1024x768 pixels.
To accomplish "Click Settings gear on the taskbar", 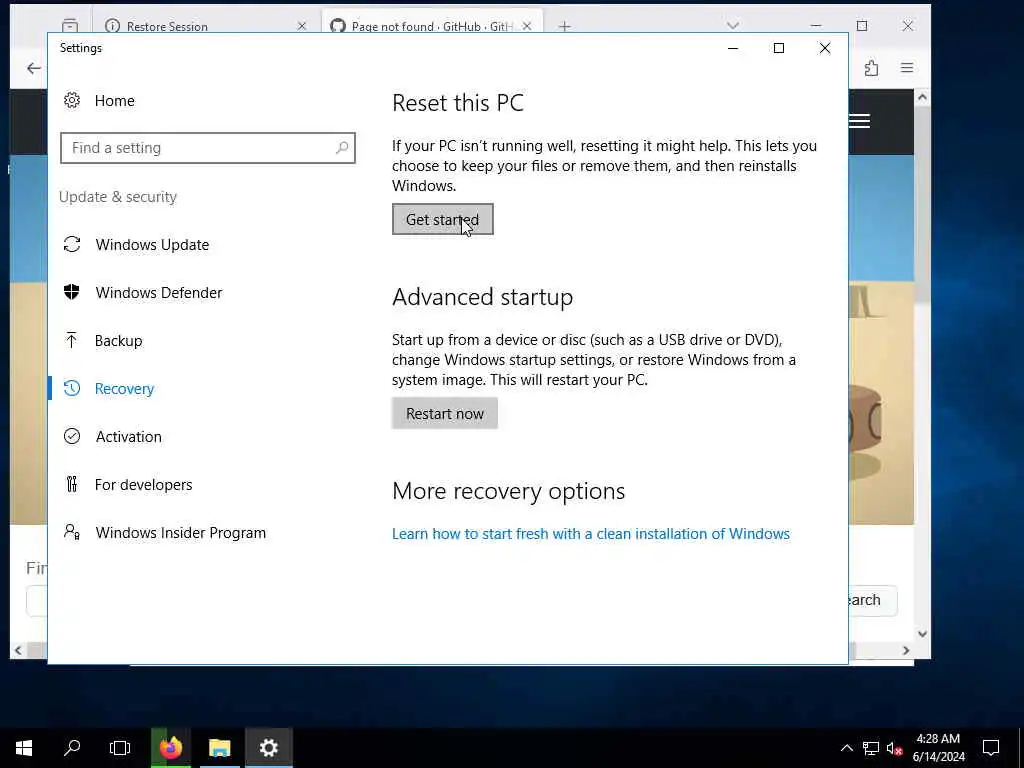I will (268, 748).
